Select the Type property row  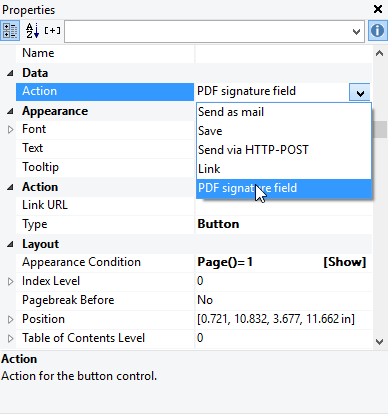[x=105, y=224]
